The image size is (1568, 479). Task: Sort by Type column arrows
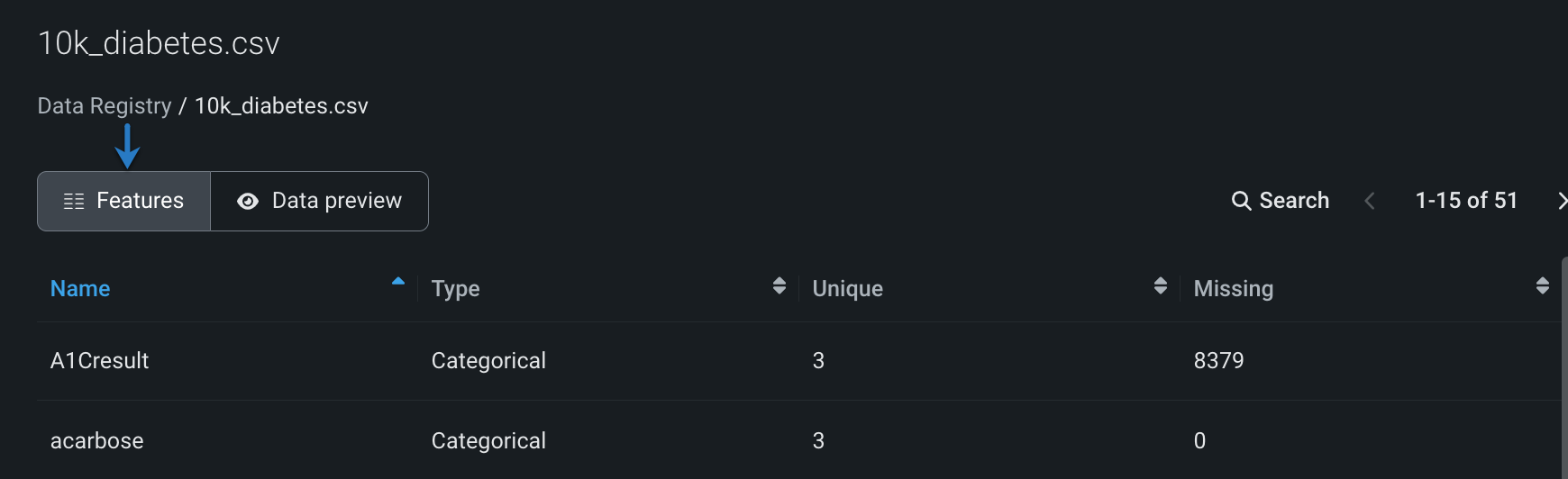click(x=779, y=286)
